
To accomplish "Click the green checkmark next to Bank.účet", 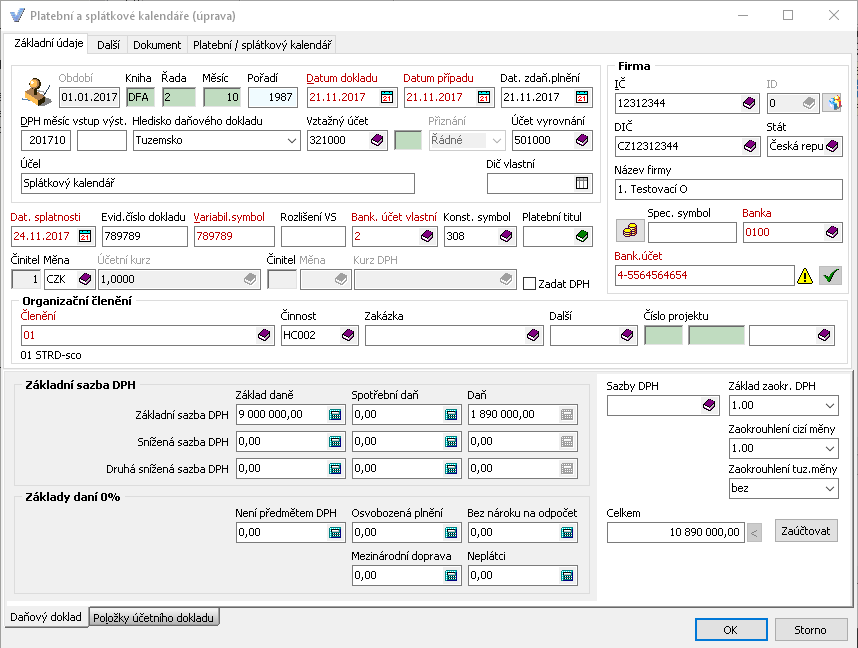I will 831,275.
